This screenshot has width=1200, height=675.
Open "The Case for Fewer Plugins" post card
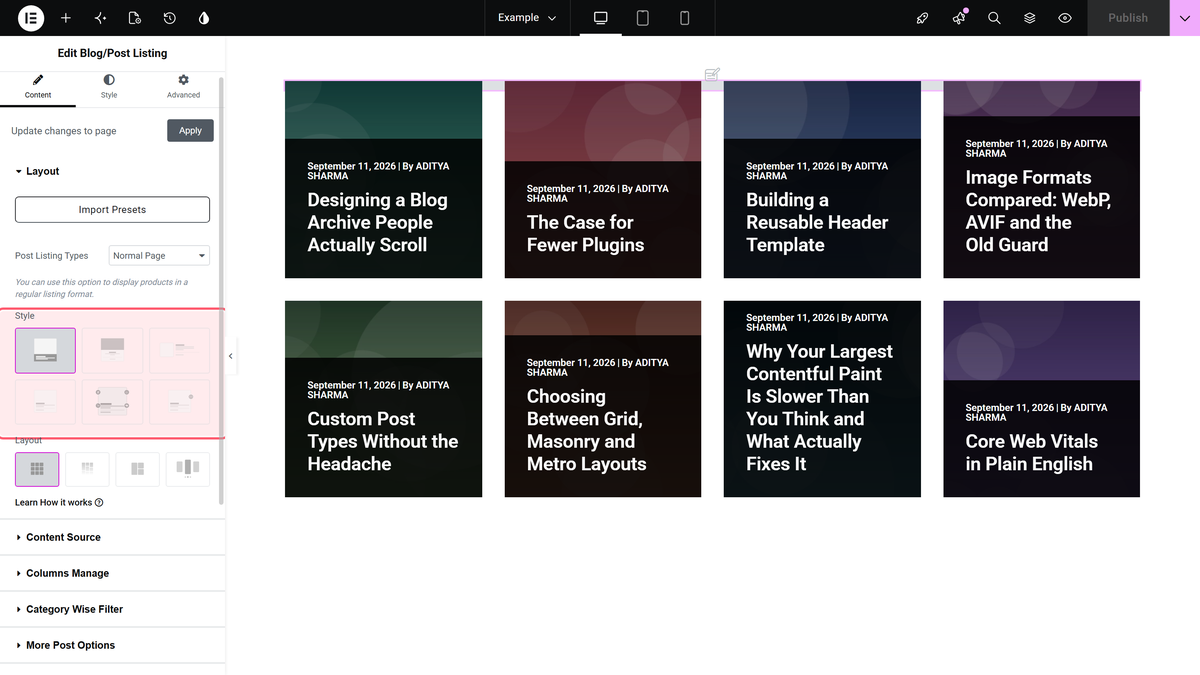point(603,180)
